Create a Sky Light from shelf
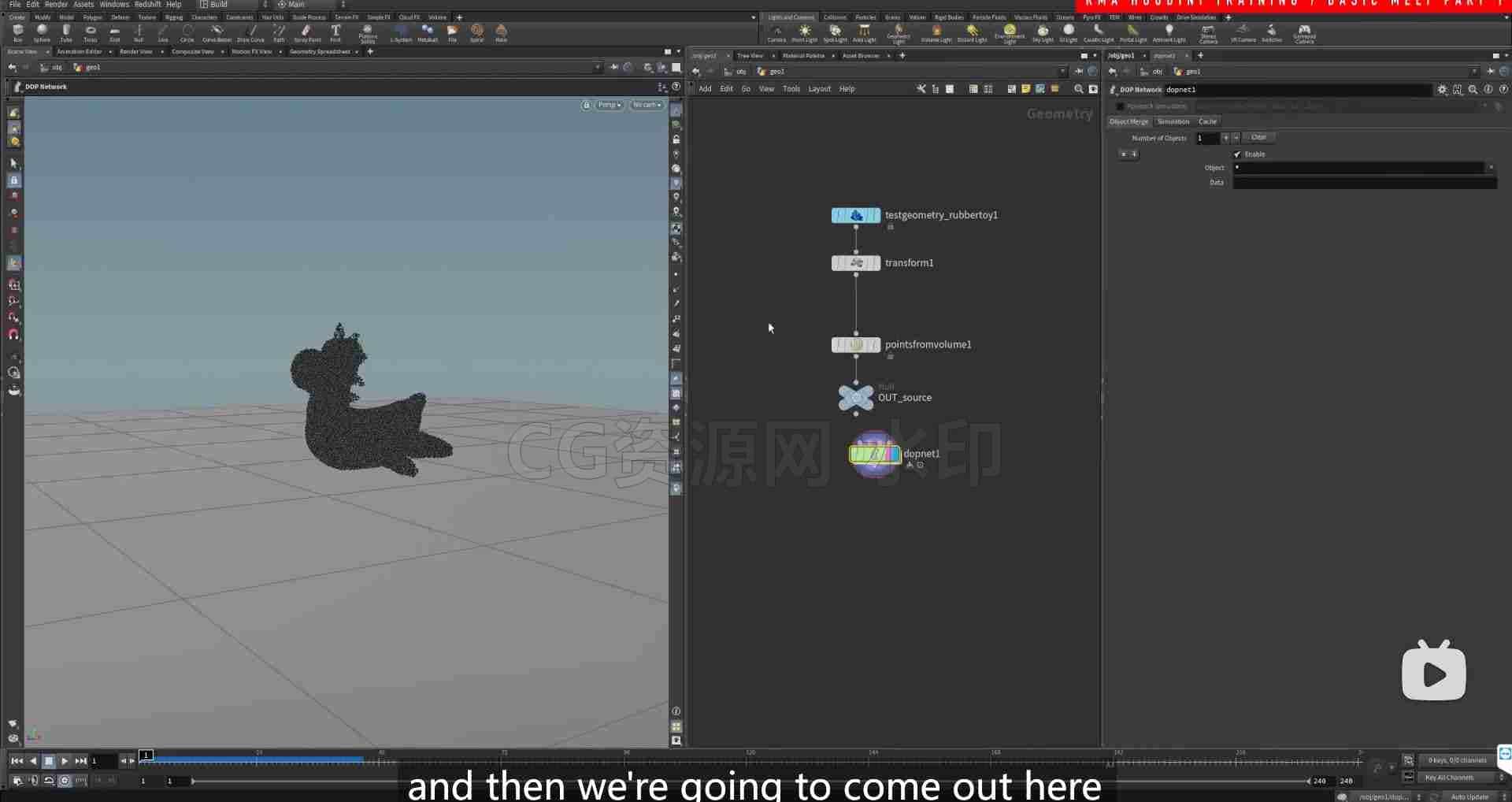 click(x=1042, y=33)
